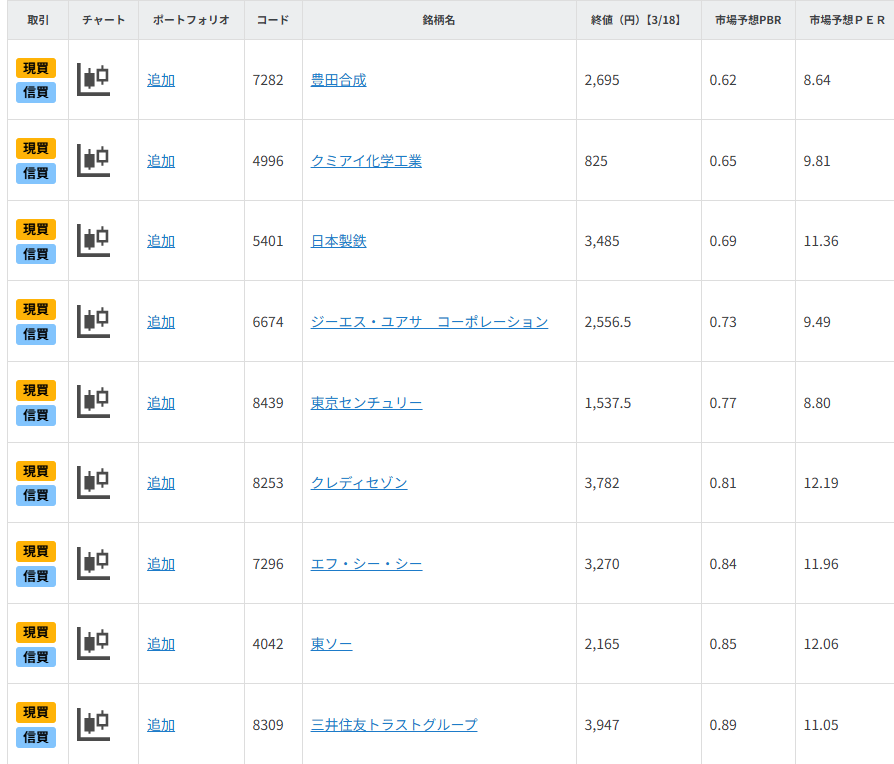View chart icon for 三井住友トラストグループ

pos(94,725)
